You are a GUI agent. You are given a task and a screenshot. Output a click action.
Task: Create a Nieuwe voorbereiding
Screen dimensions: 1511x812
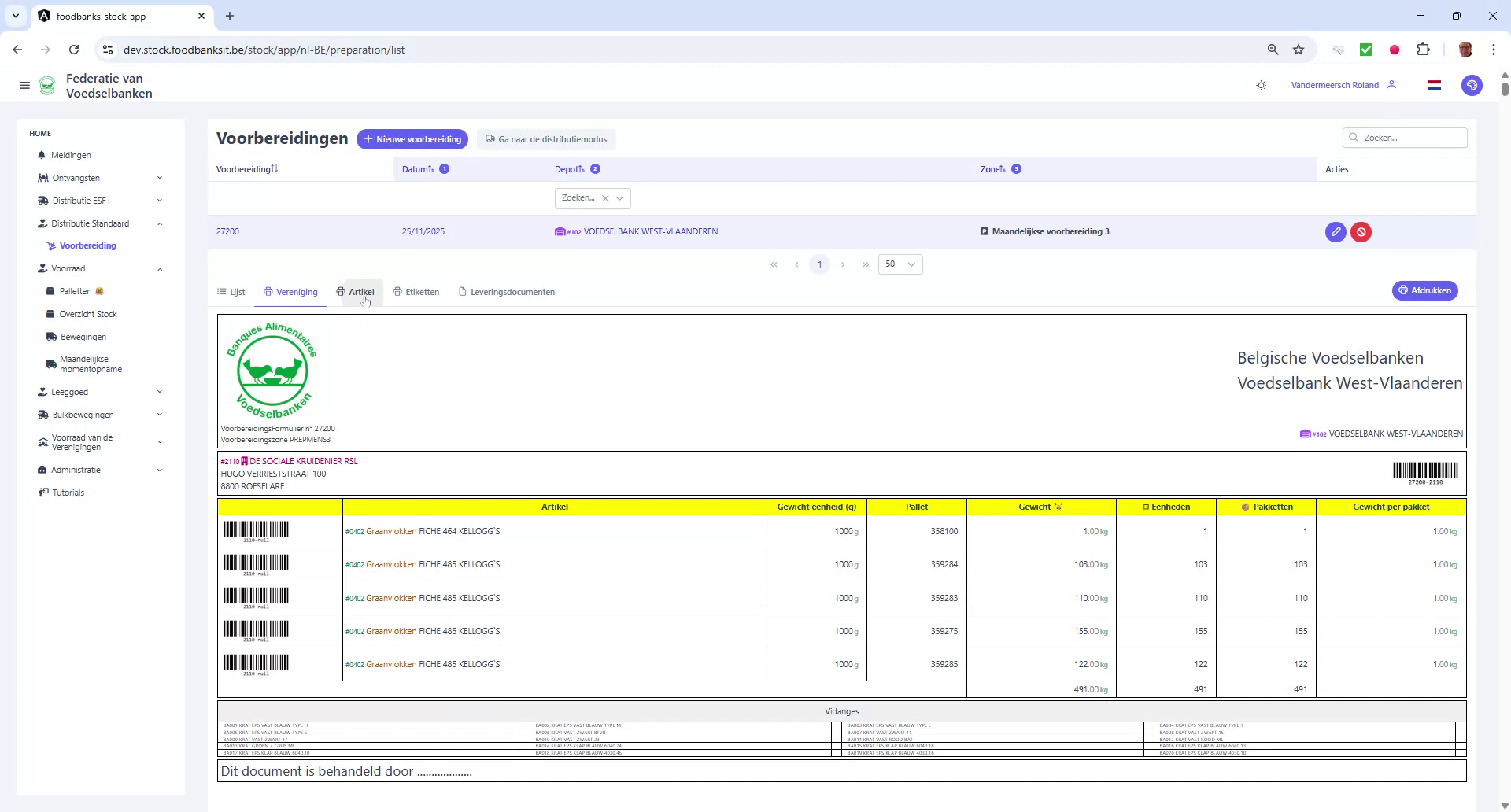click(x=412, y=138)
